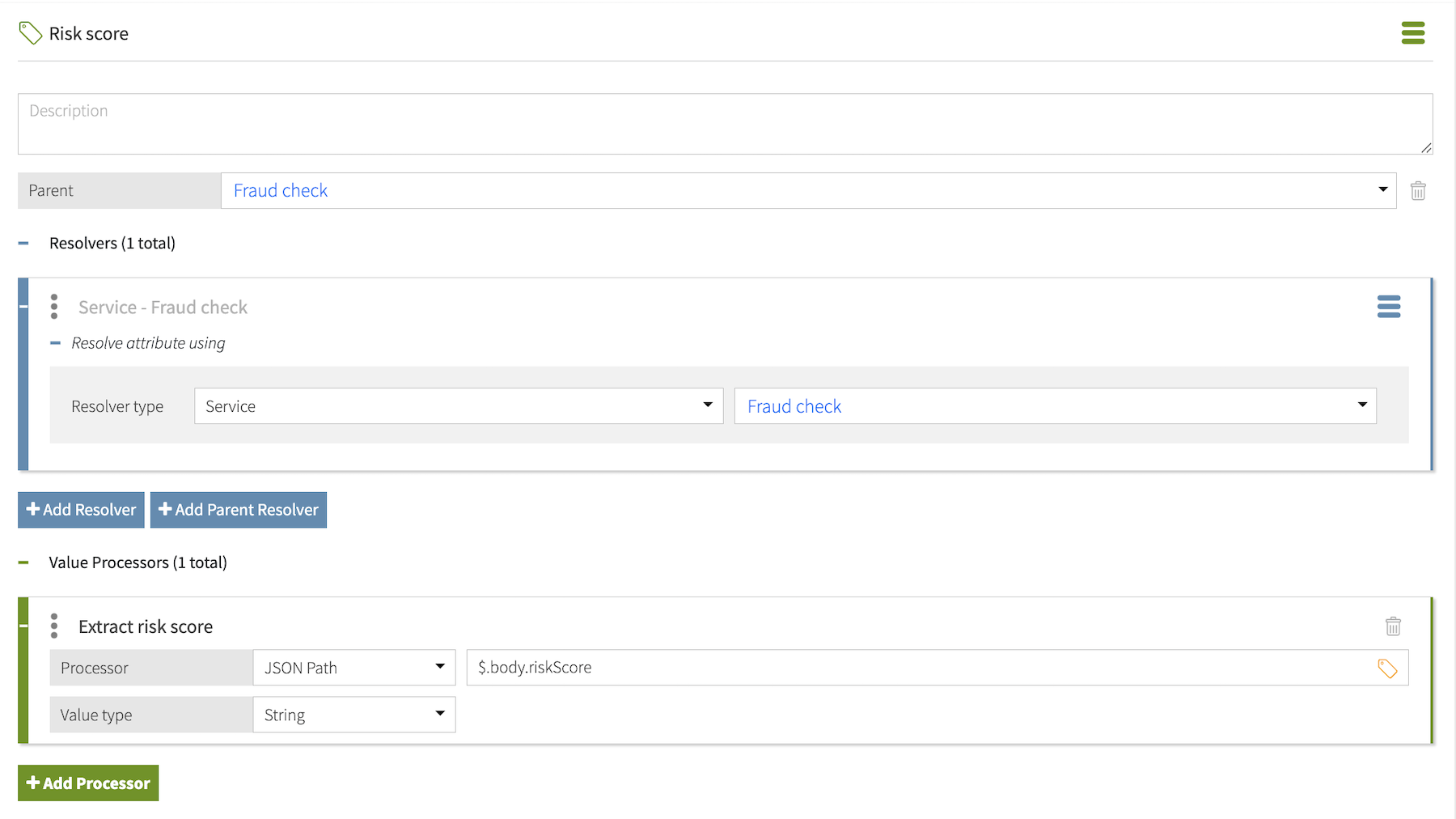Focus the Description text area
Image resolution: width=1456 pixels, height=819 pixels.
tap(726, 124)
